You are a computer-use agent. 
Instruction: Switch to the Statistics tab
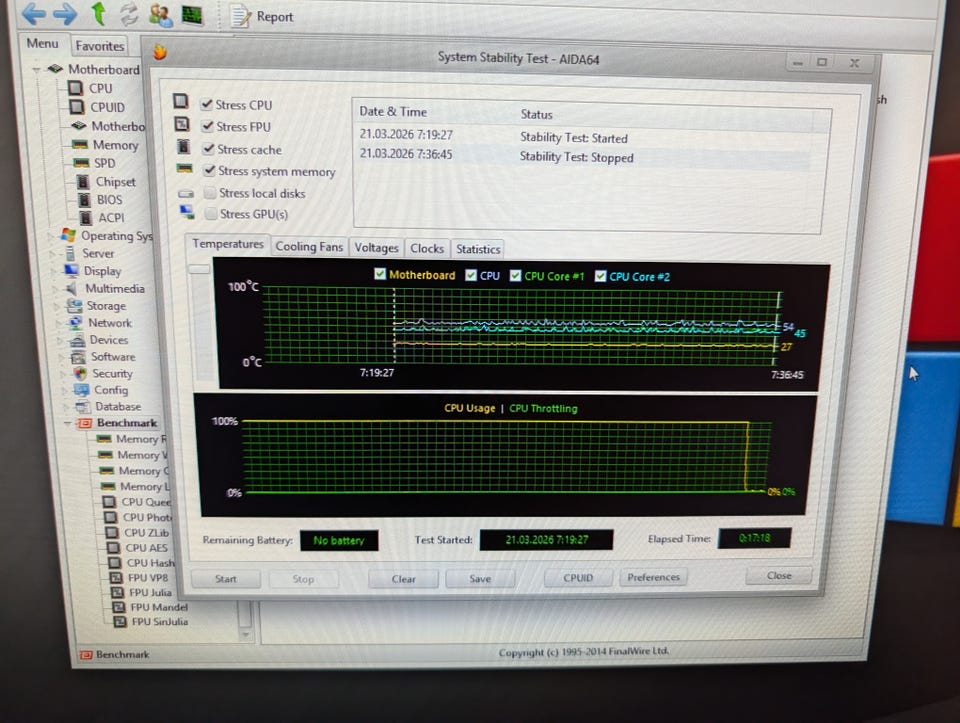tap(478, 249)
